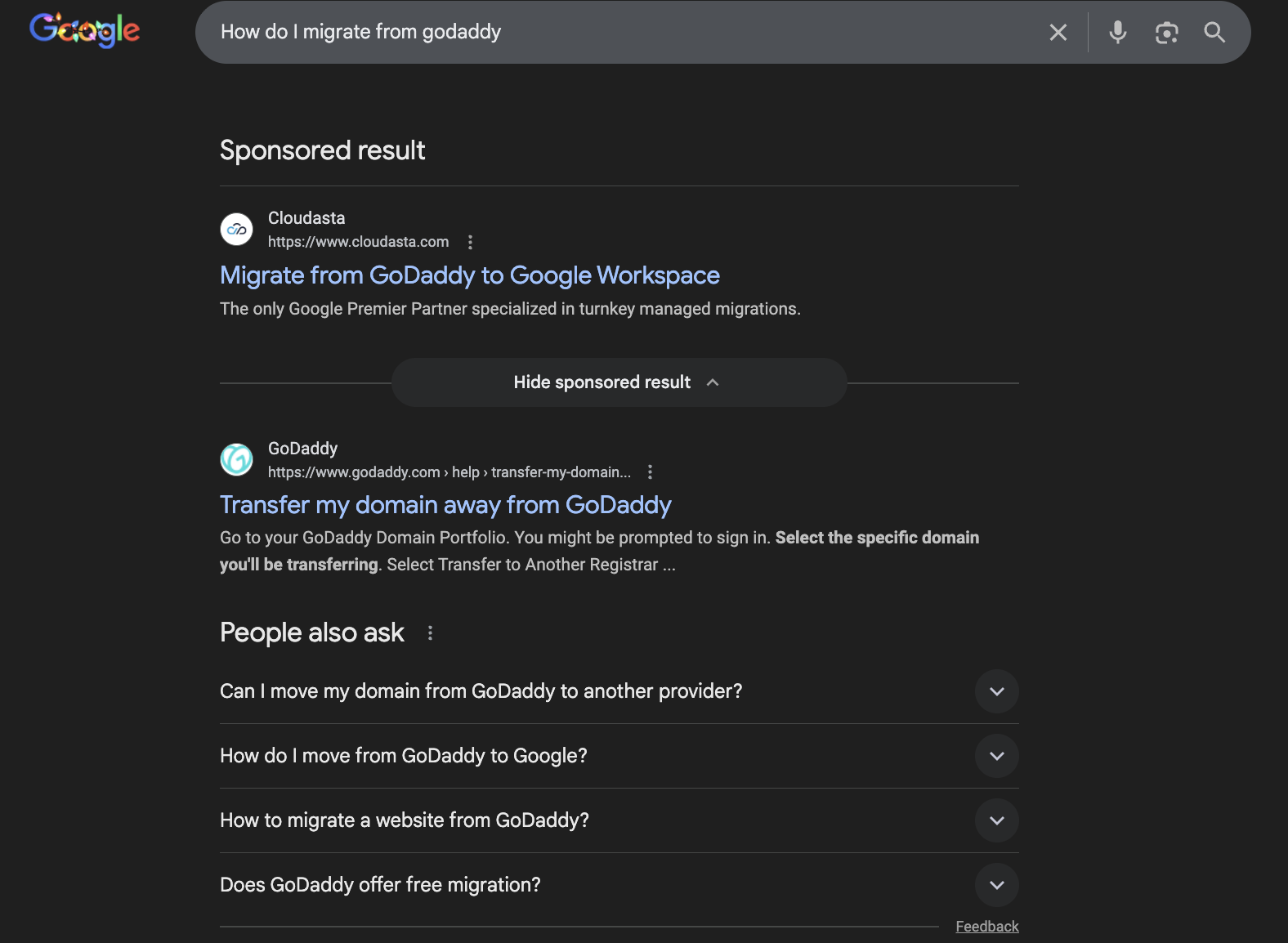Select the GoDaddy site name text
The height and width of the screenshot is (943, 1288).
pyautogui.click(x=302, y=449)
